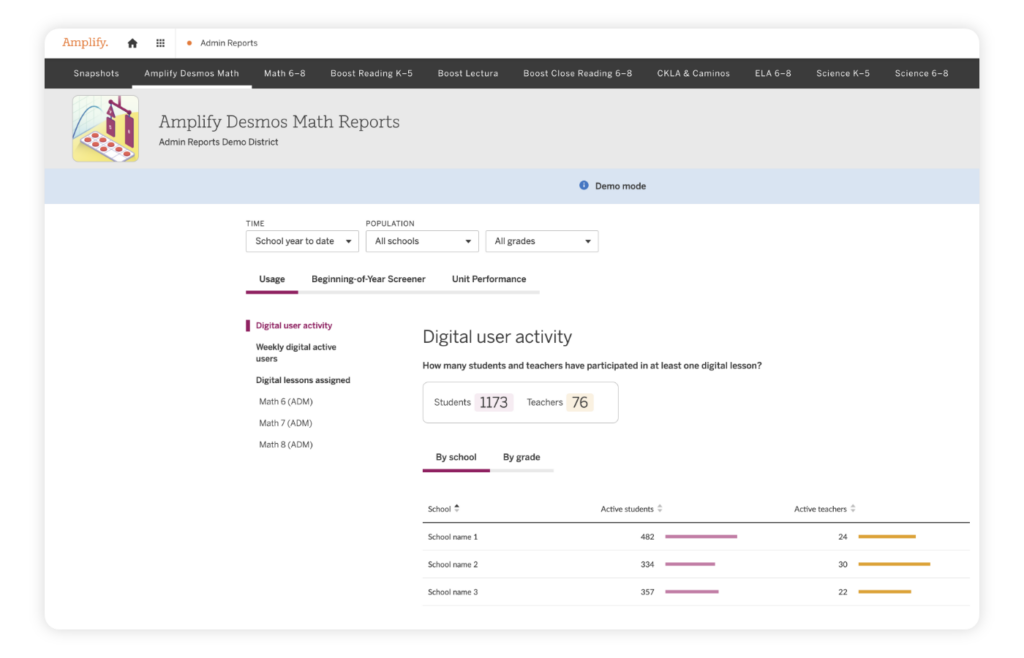
Task: Select School name 2 table row
Action: click(x=695, y=565)
